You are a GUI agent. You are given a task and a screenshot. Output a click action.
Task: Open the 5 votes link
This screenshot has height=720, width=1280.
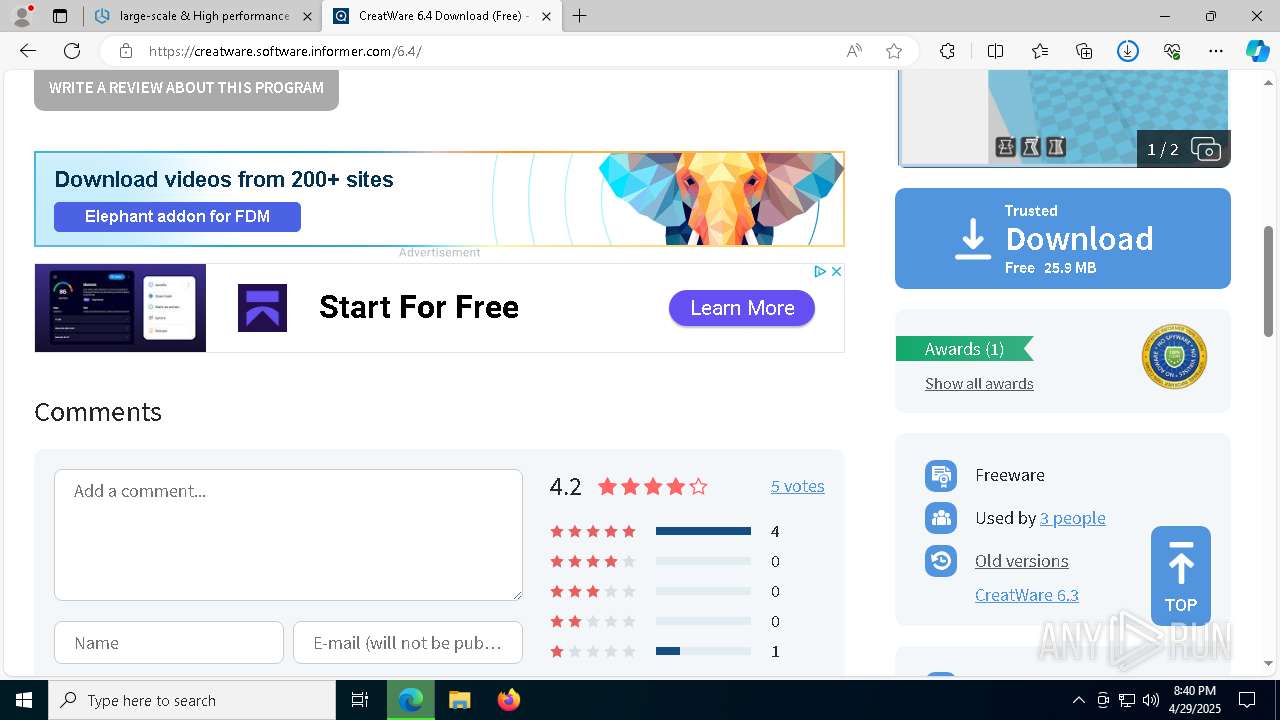(x=797, y=486)
